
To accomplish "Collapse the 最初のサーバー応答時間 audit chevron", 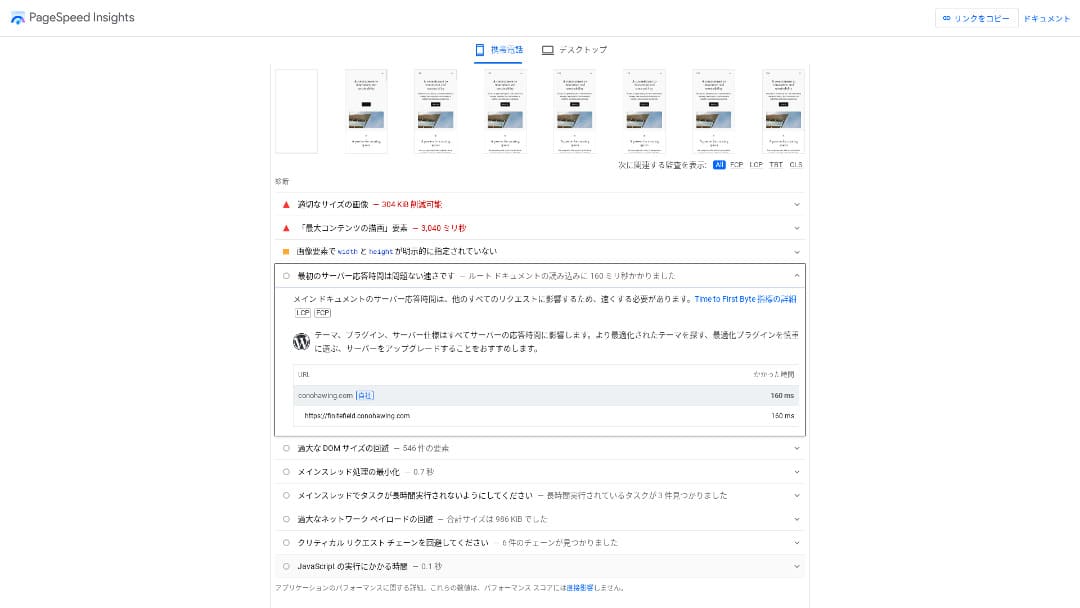I will [x=797, y=276].
